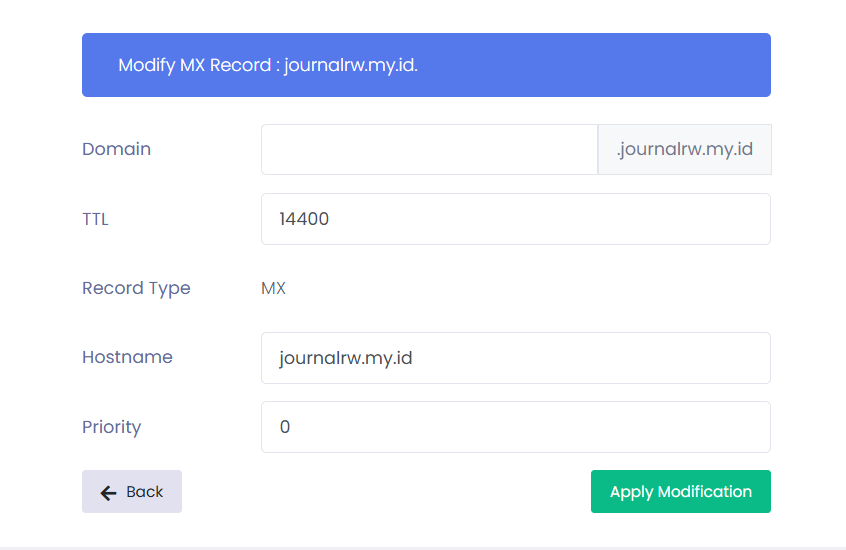Click the Domain field label

(x=116, y=149)
